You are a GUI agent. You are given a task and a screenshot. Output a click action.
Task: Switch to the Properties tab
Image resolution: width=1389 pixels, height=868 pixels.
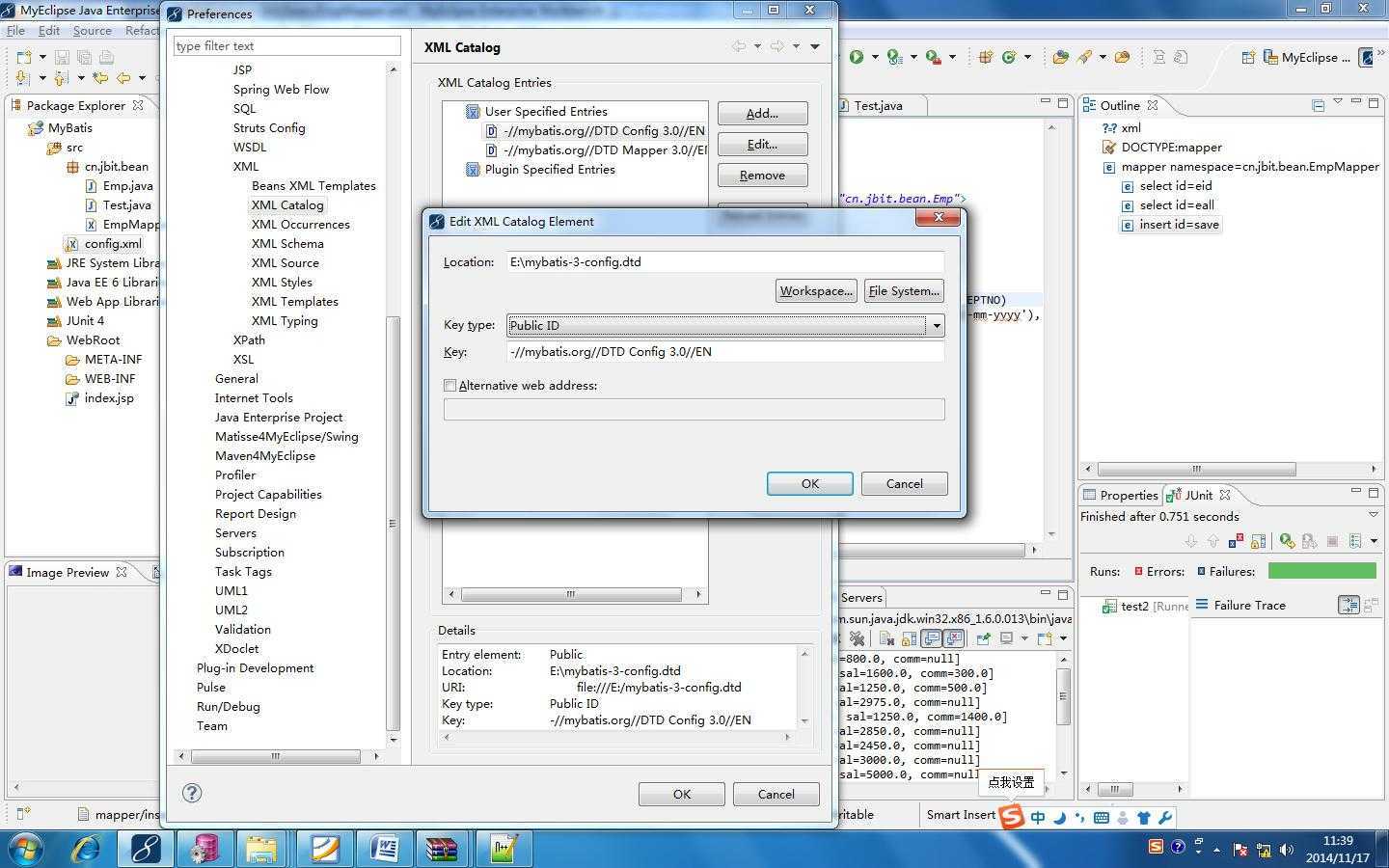click(x=1120, y=495)
